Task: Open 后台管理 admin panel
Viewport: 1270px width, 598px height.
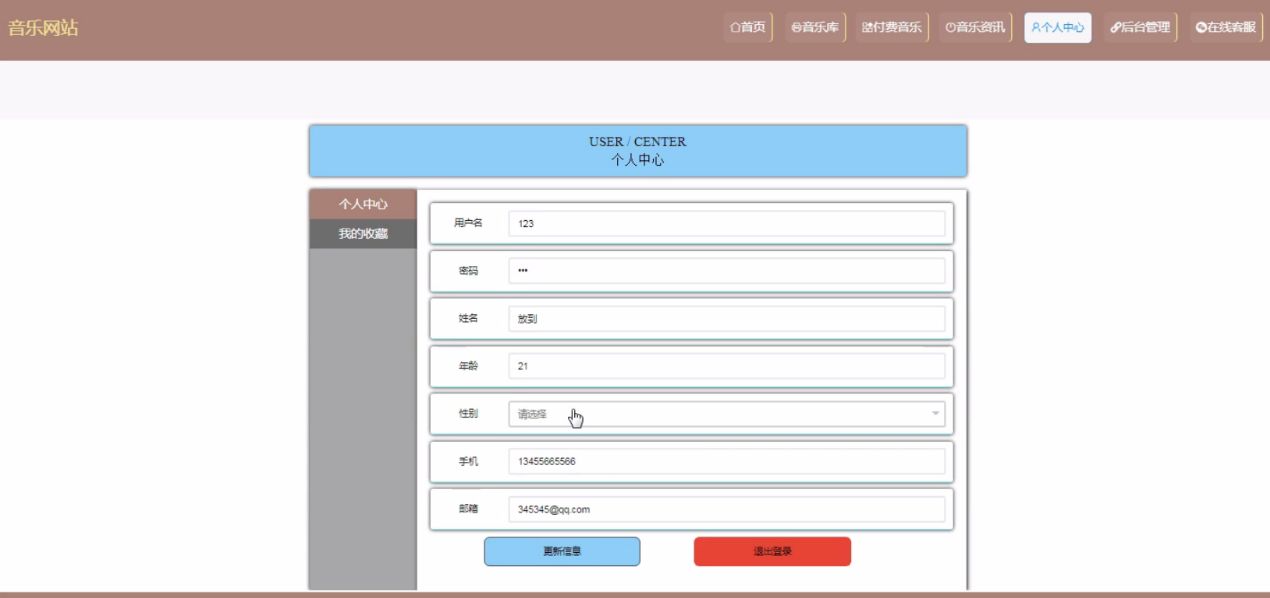Action: tap(1140, 28)
